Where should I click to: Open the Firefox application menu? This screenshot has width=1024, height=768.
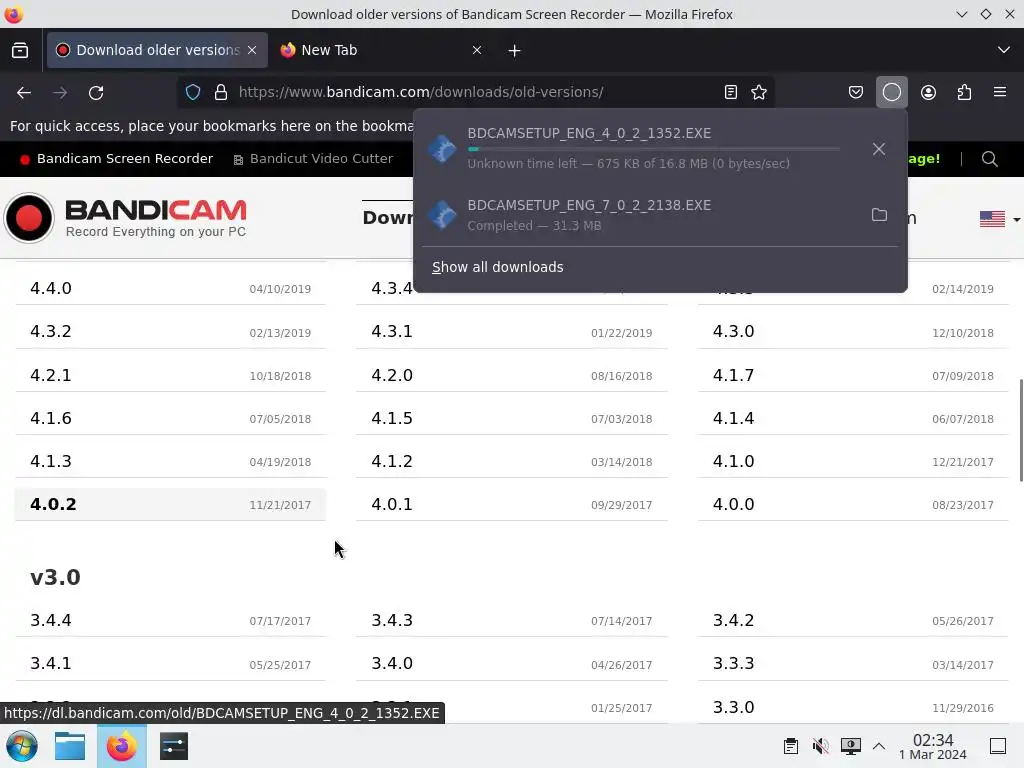(x=1000, y=92)
